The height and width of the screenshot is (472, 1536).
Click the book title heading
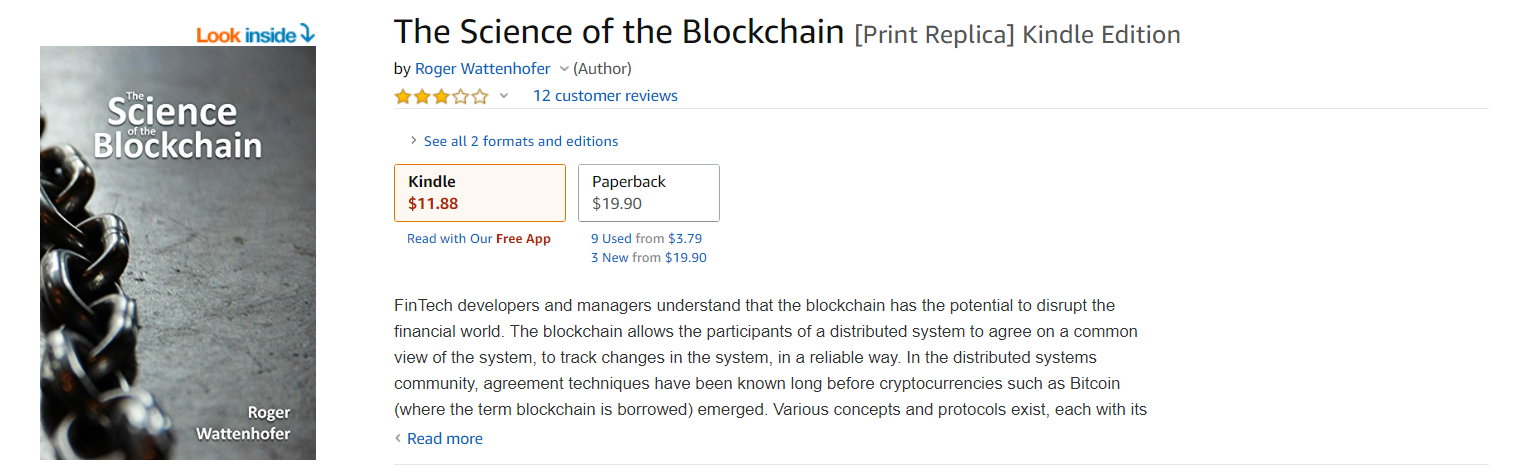point(619,33)
